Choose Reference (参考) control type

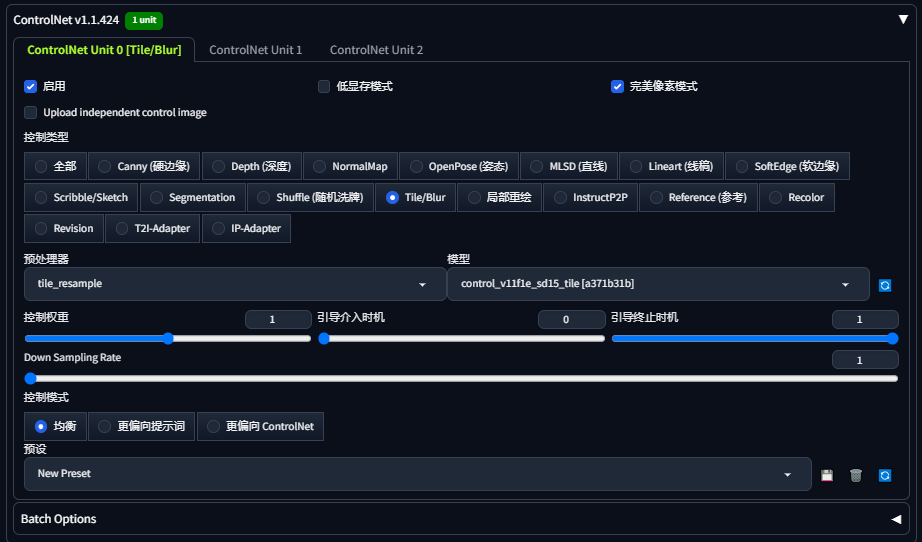[699, 198]
